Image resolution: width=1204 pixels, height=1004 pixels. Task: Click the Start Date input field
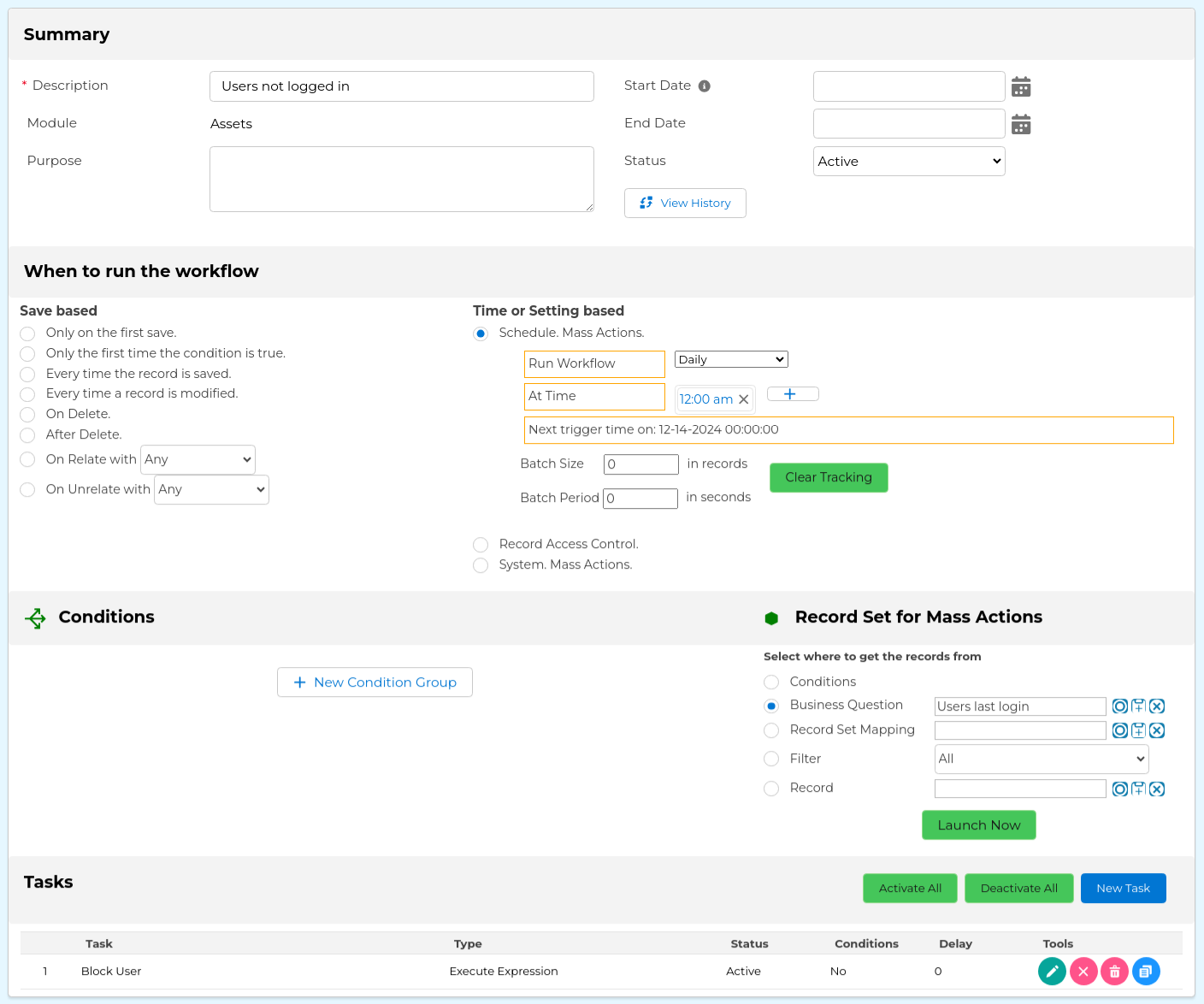[909, 86]
